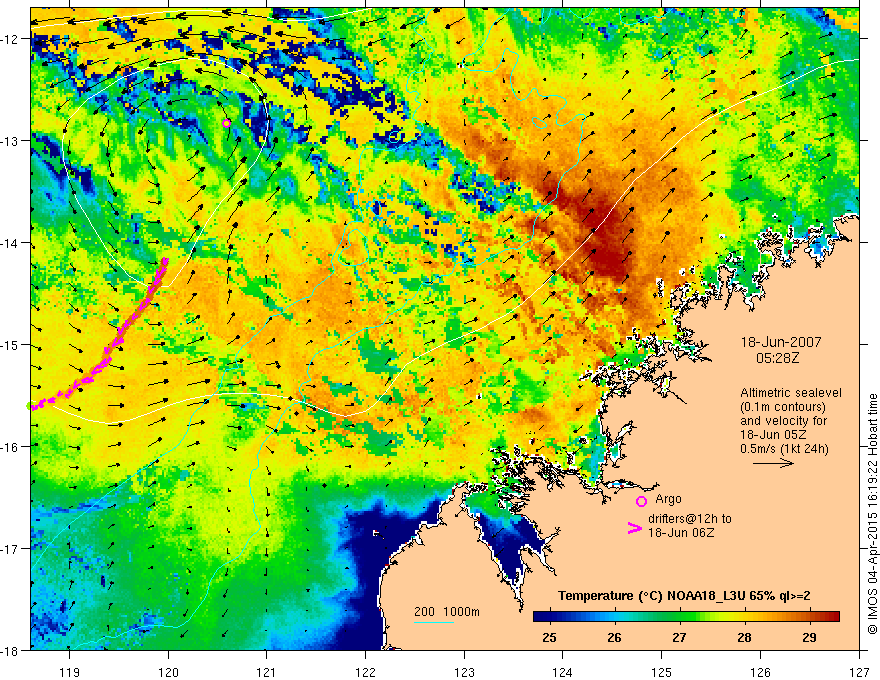Click the longitude label '119'
Screen dimensions: 880x680
click(70, 672)
